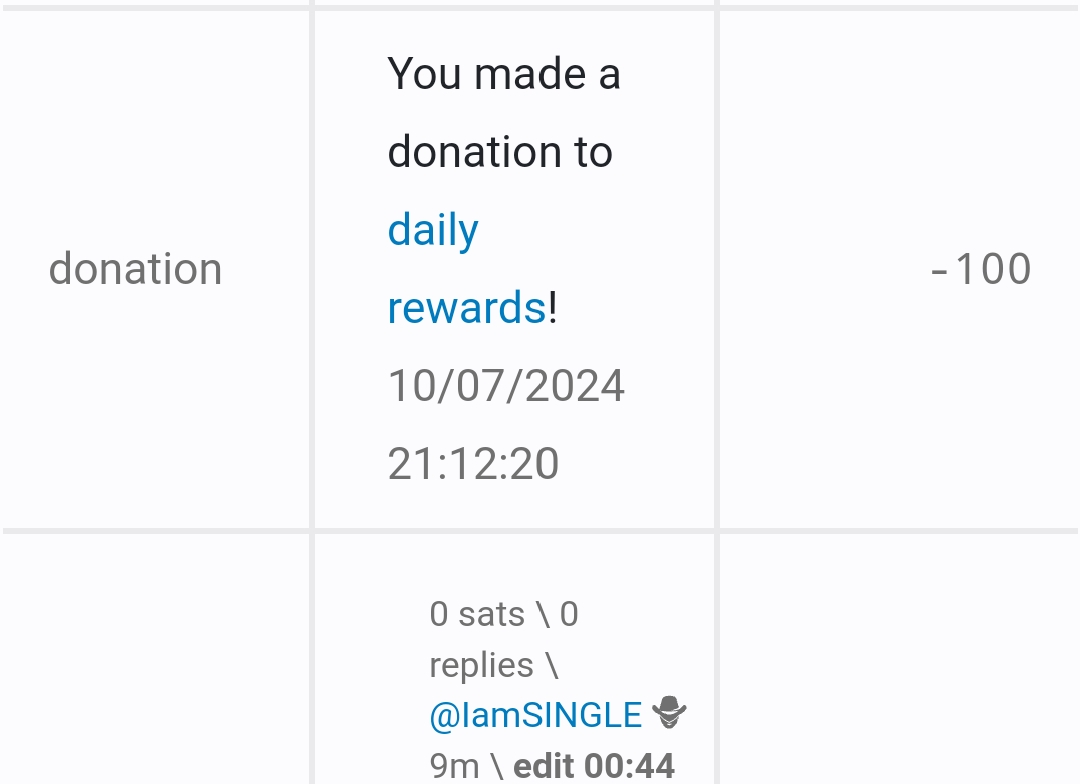The height and width of the screenshot is (784, 1080).
Task: Select the -100 amount value
Action: (980, 269)
